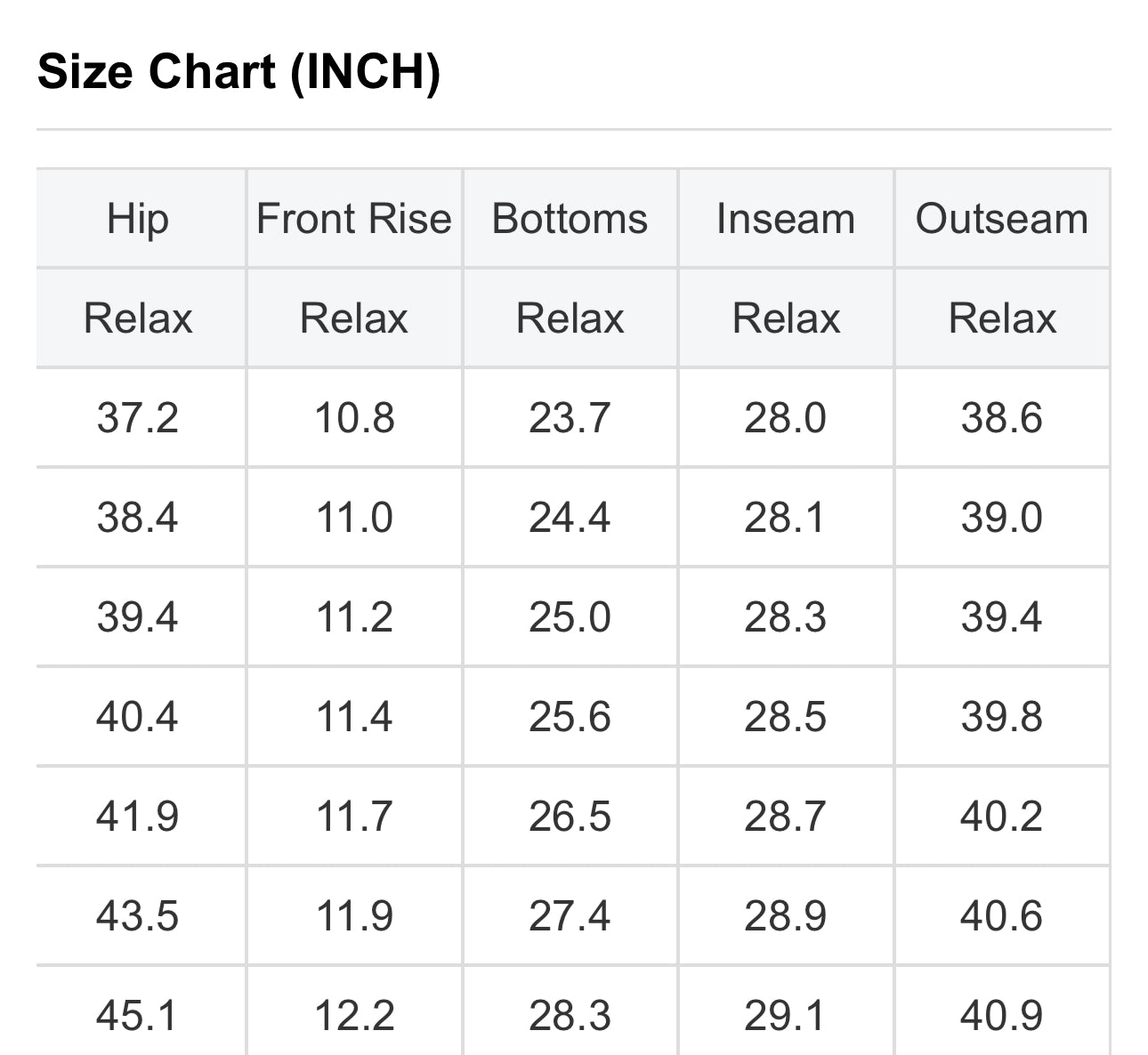
Task: Click the 28.0 inseam value
Action: point(786,418)
